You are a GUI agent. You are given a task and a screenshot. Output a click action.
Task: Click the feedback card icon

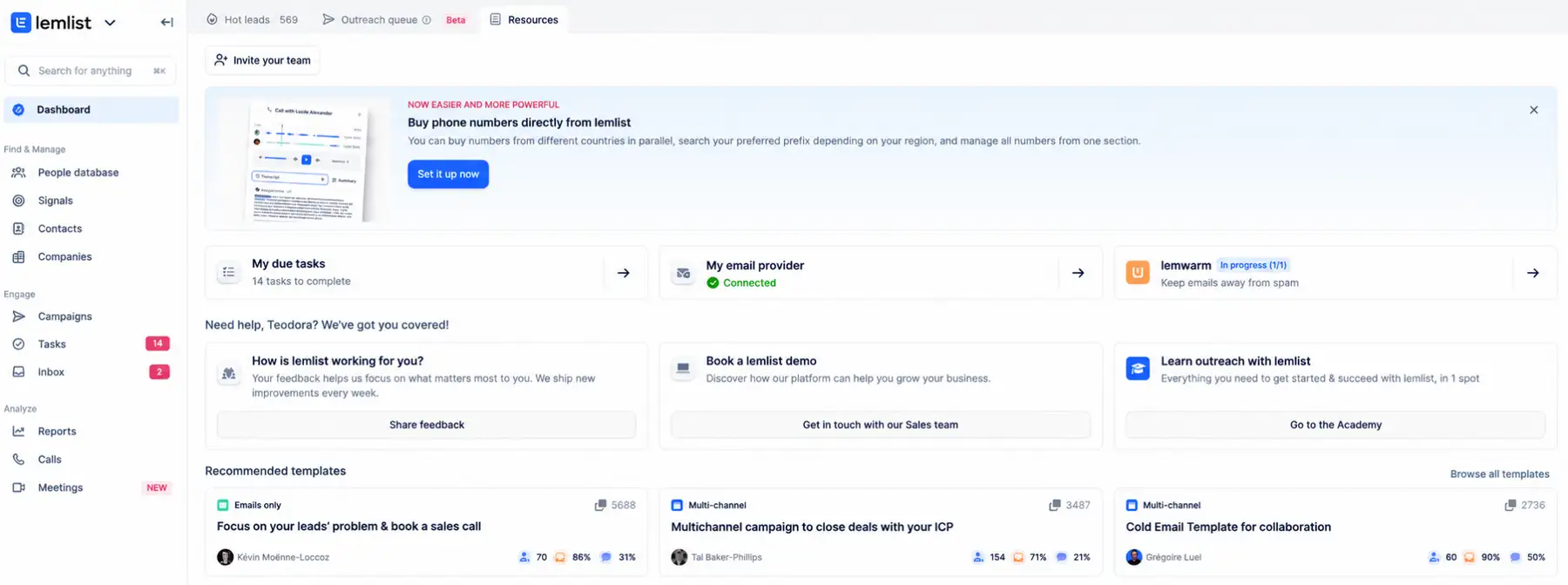coord(229,373)
